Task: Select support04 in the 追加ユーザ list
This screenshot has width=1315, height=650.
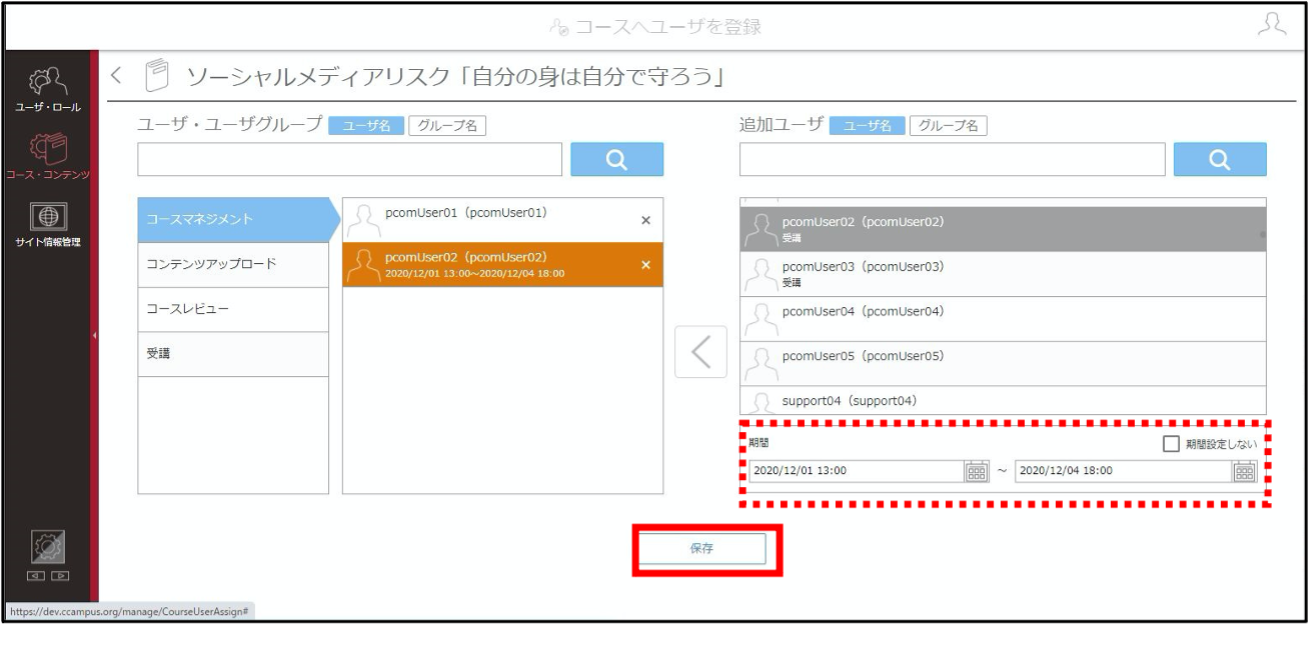Action: tap(1003, 401)
